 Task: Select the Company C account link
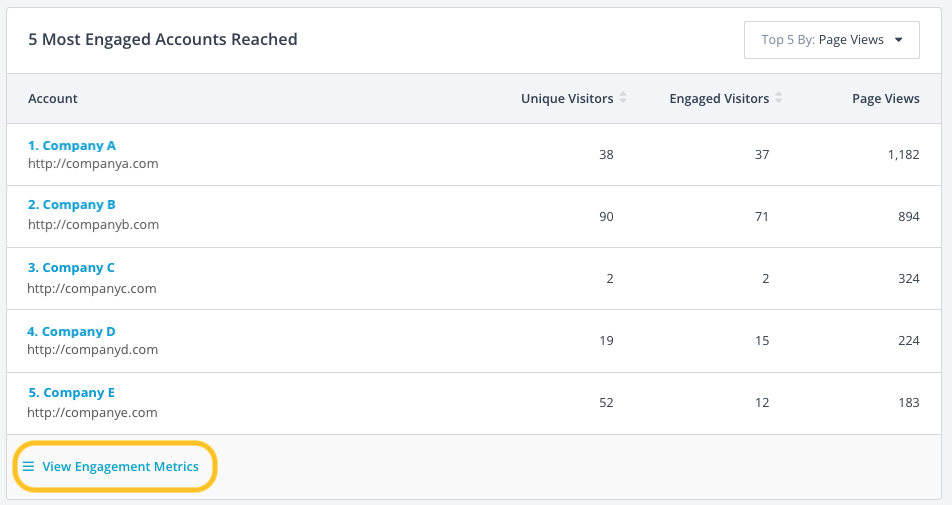click(x=71, y=268)
